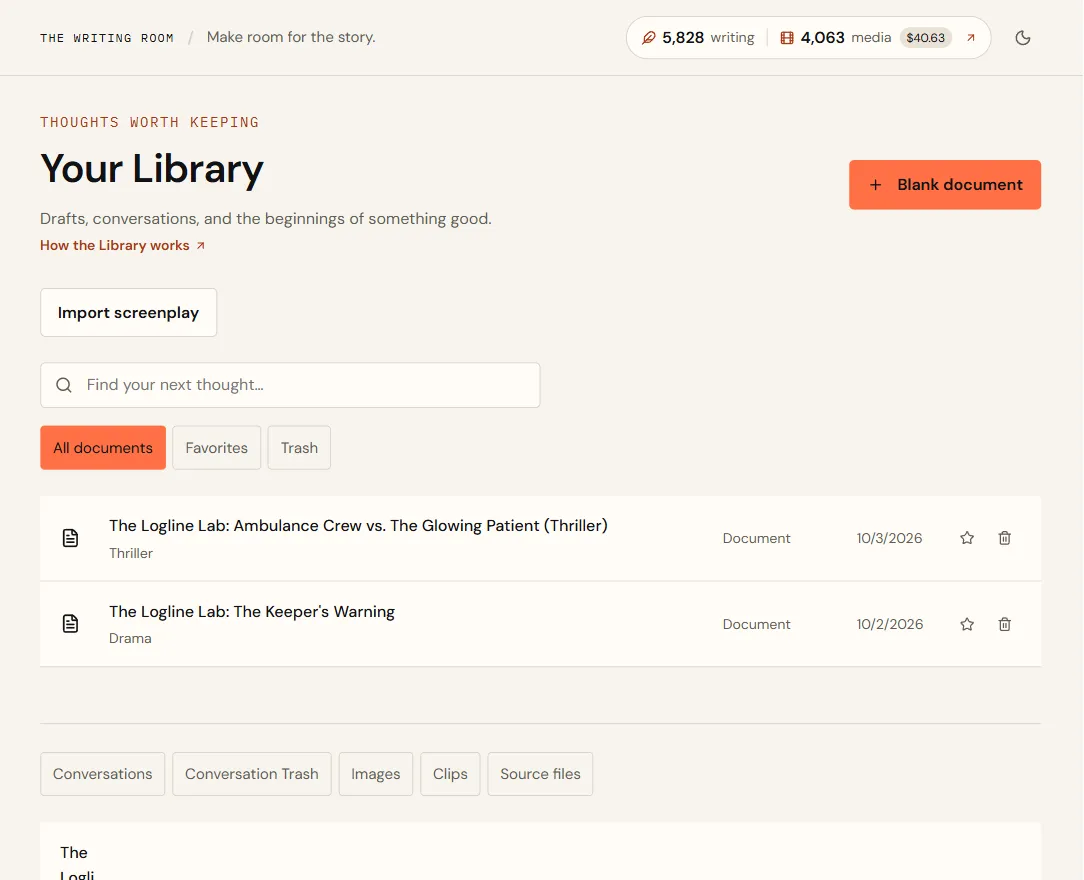Click the Drama genre label
This screenshot has height=880, width=1084.
[x=130, y=638]
